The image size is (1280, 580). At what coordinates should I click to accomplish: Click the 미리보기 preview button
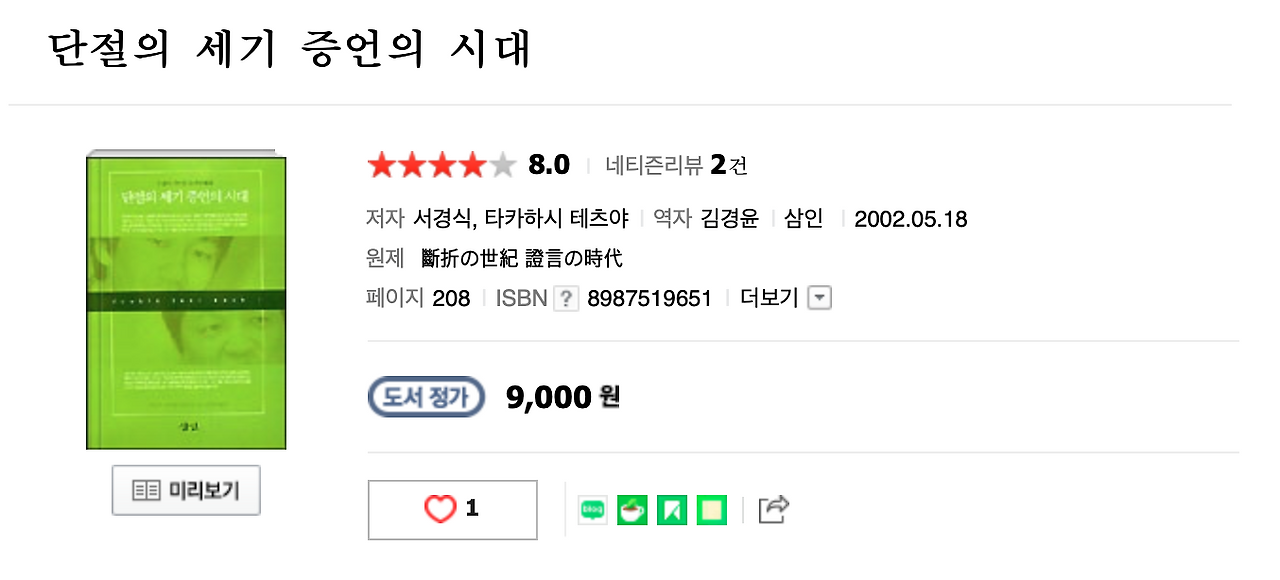(x=185, y=490)
